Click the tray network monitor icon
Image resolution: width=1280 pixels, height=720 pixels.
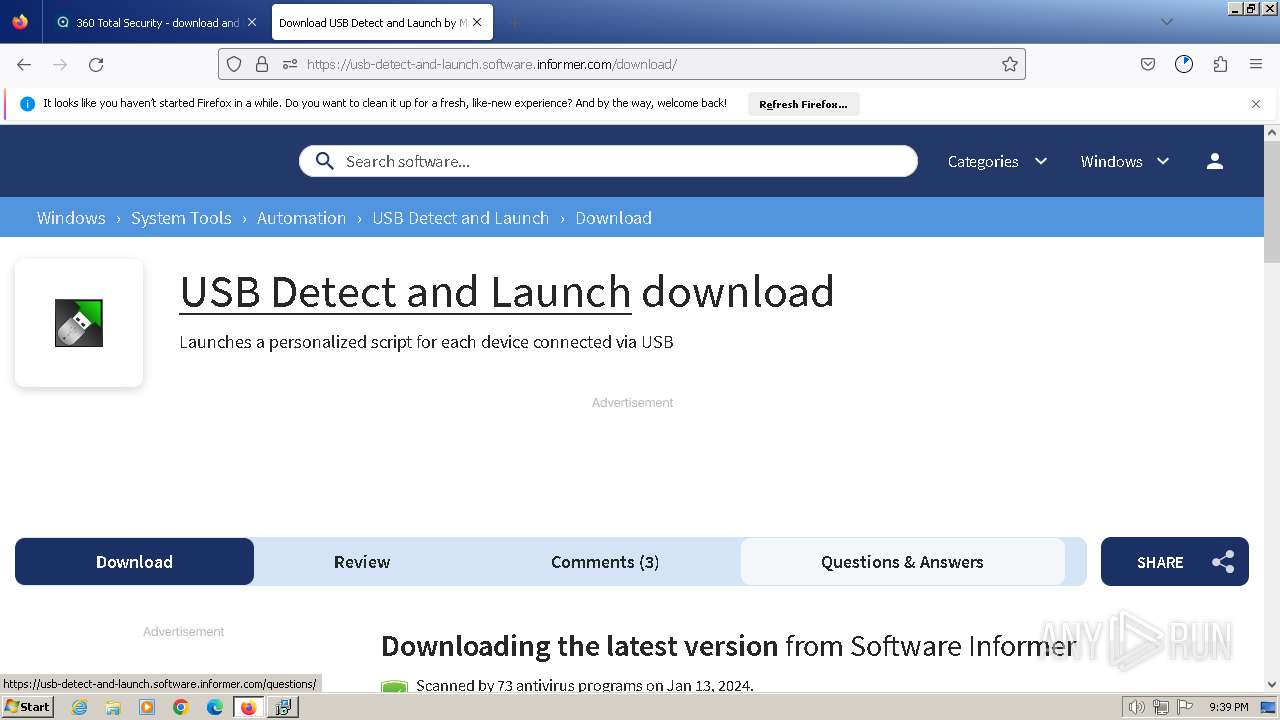pyautogui.click(x=1161, y=707)
